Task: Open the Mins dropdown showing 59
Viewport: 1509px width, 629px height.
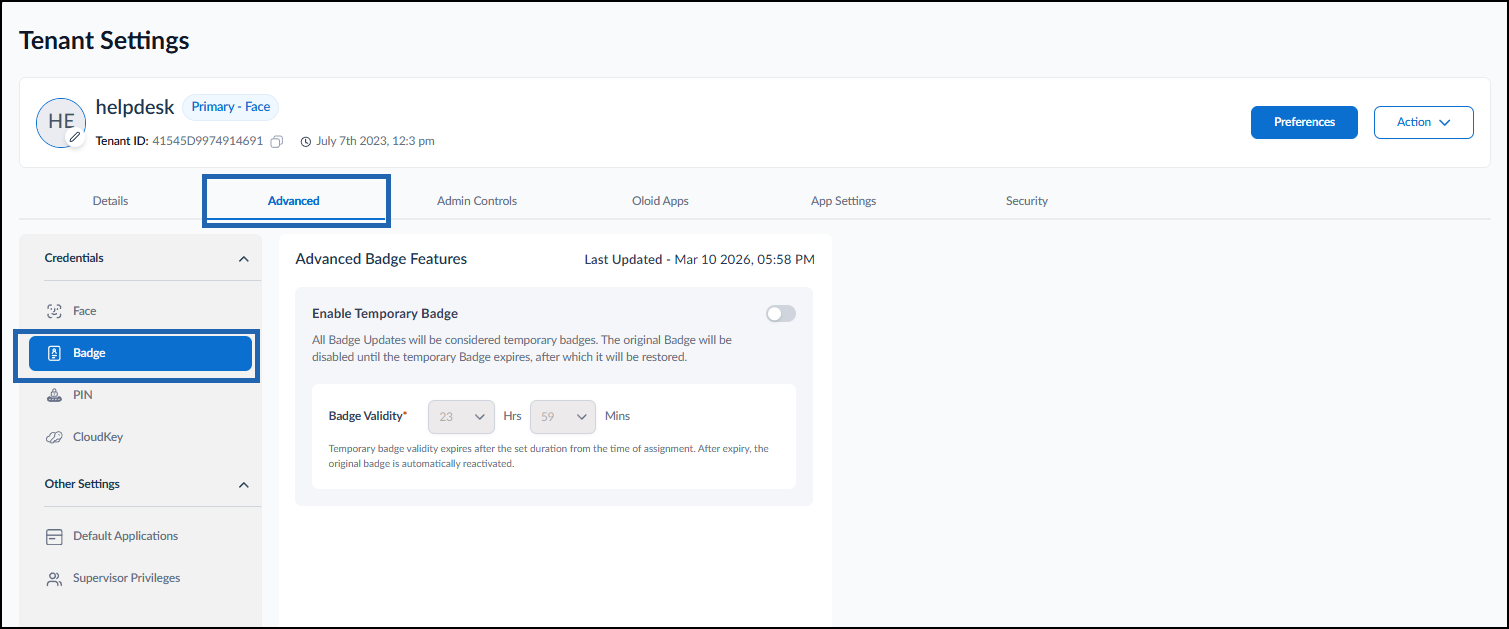Action: (x=563, y=416)
